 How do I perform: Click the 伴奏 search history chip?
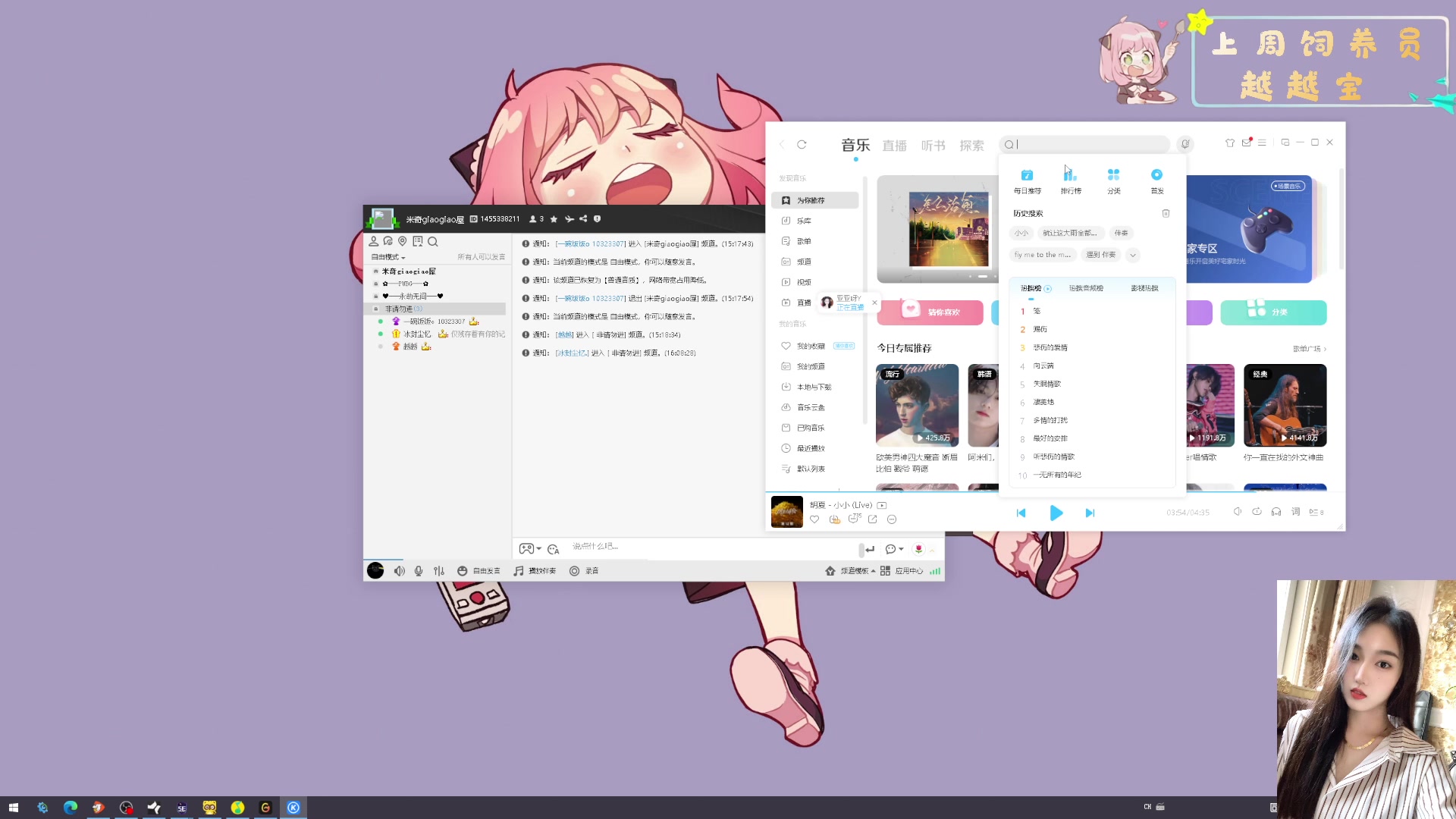click(x=1121, y=233)
